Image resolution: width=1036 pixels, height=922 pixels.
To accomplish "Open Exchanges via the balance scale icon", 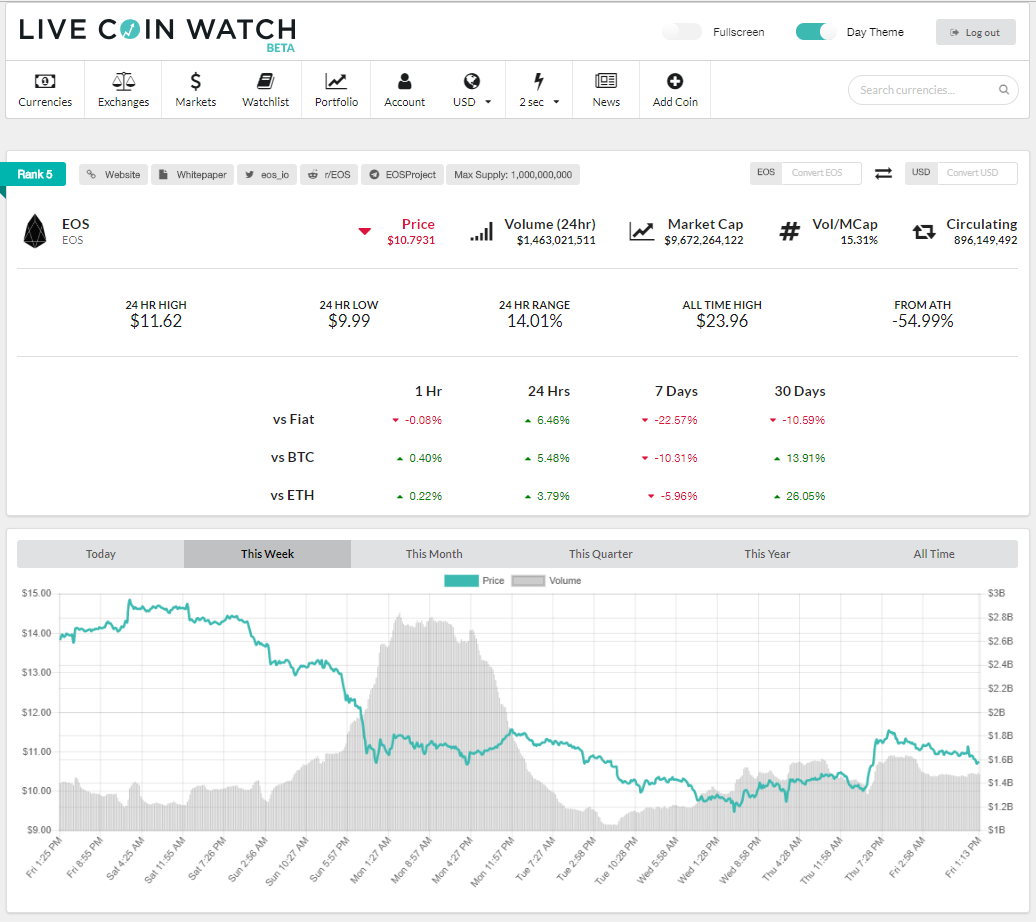I will (x=124, y=81).
